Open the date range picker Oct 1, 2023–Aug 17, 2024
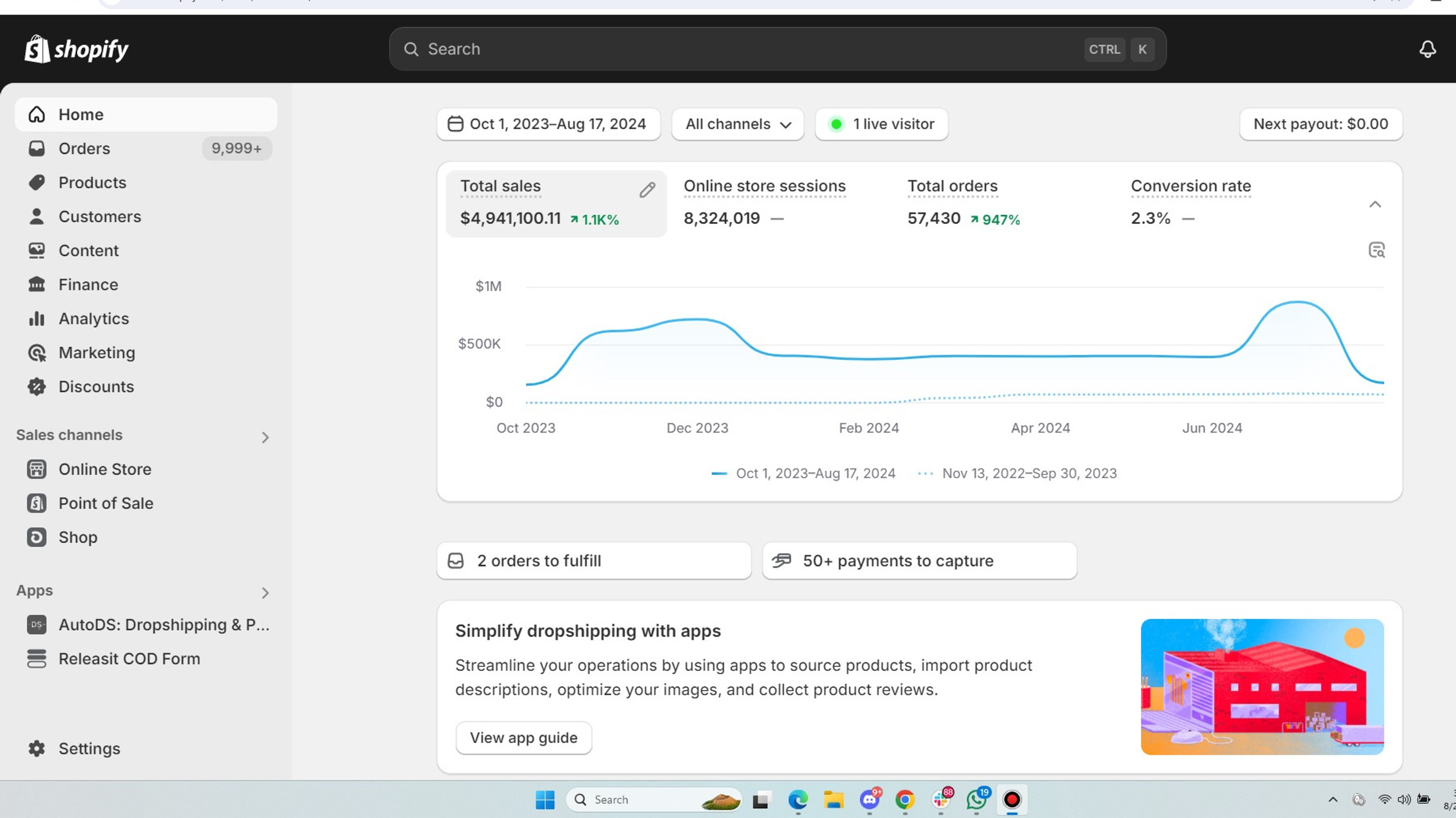1456x818 pixels. tap(548, 124)
